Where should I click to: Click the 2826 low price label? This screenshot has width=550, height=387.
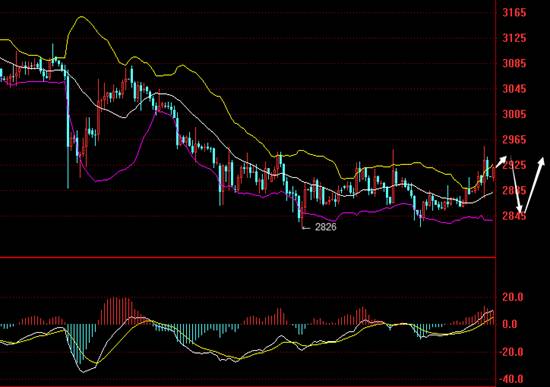click(x=326, y=227)
